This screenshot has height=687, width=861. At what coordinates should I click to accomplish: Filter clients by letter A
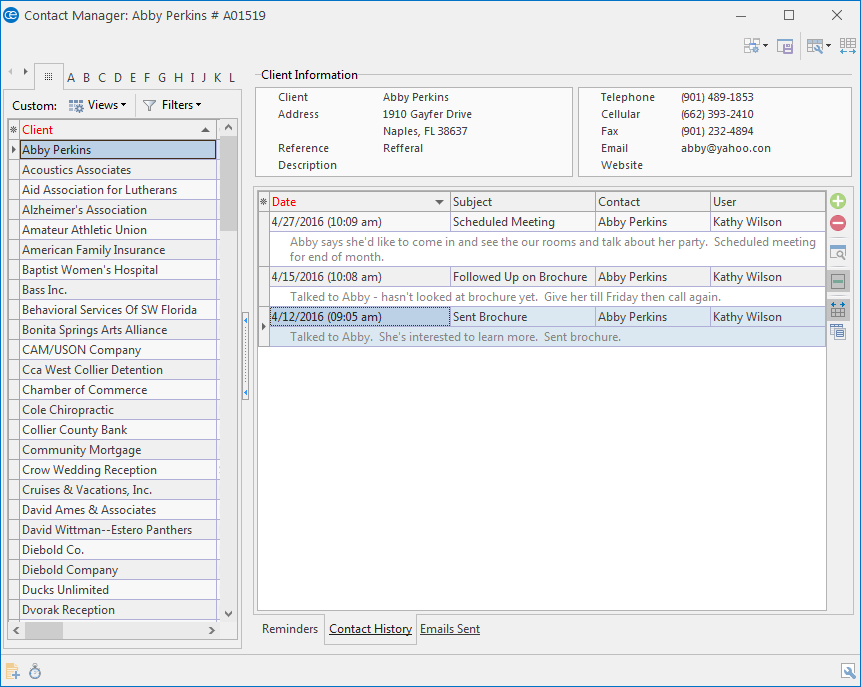pyautogui.click(x=71, y=78)
